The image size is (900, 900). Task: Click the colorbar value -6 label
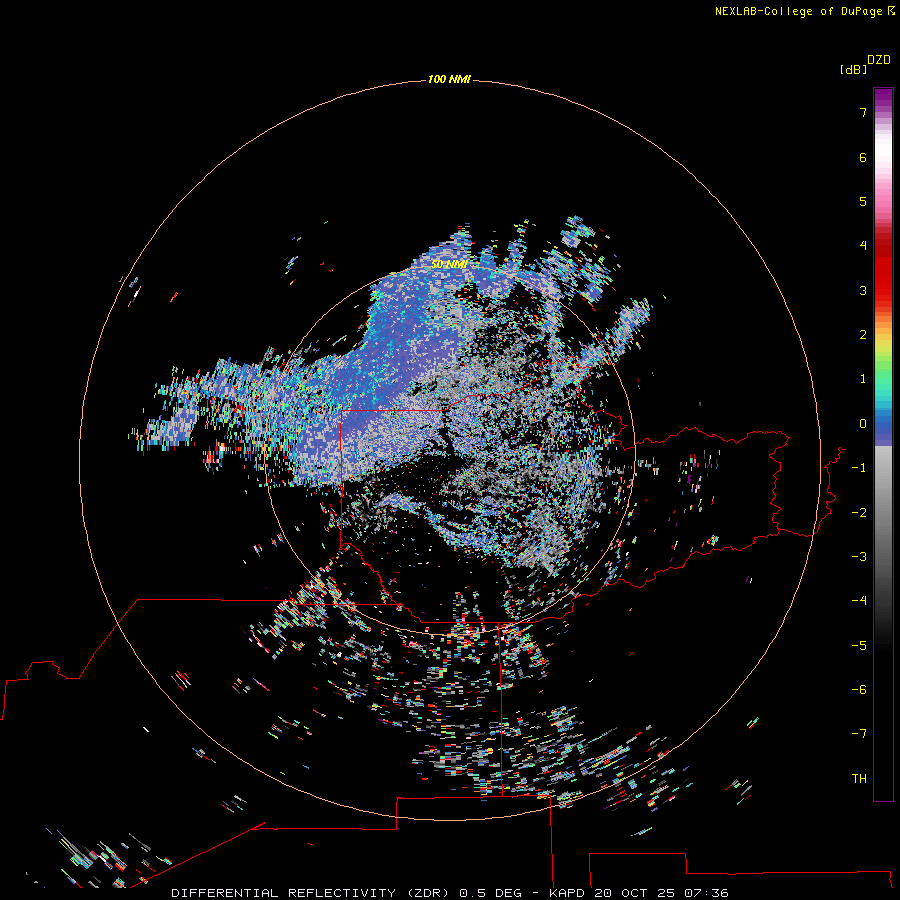click(x=859, y=690)
